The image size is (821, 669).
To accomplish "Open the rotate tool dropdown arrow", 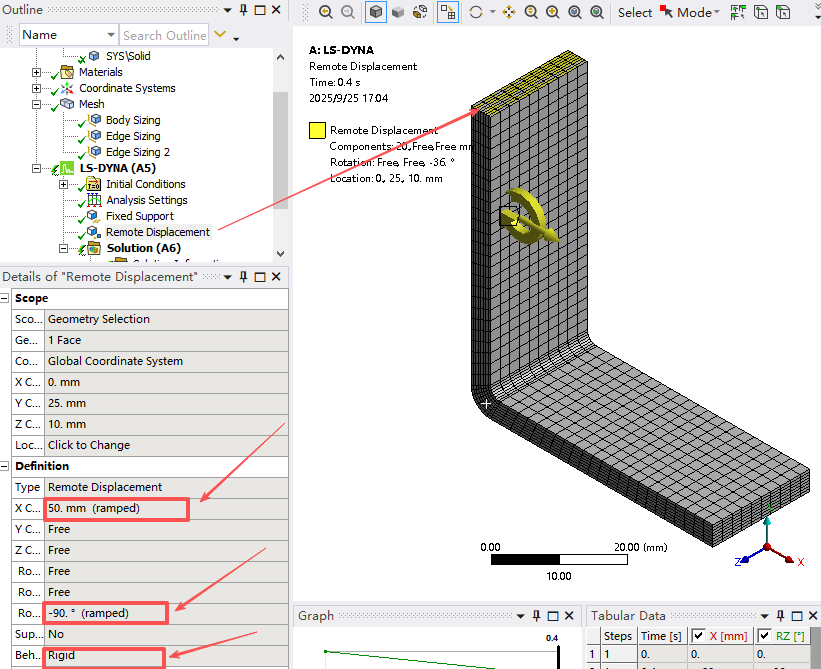I will coord(492,12).
